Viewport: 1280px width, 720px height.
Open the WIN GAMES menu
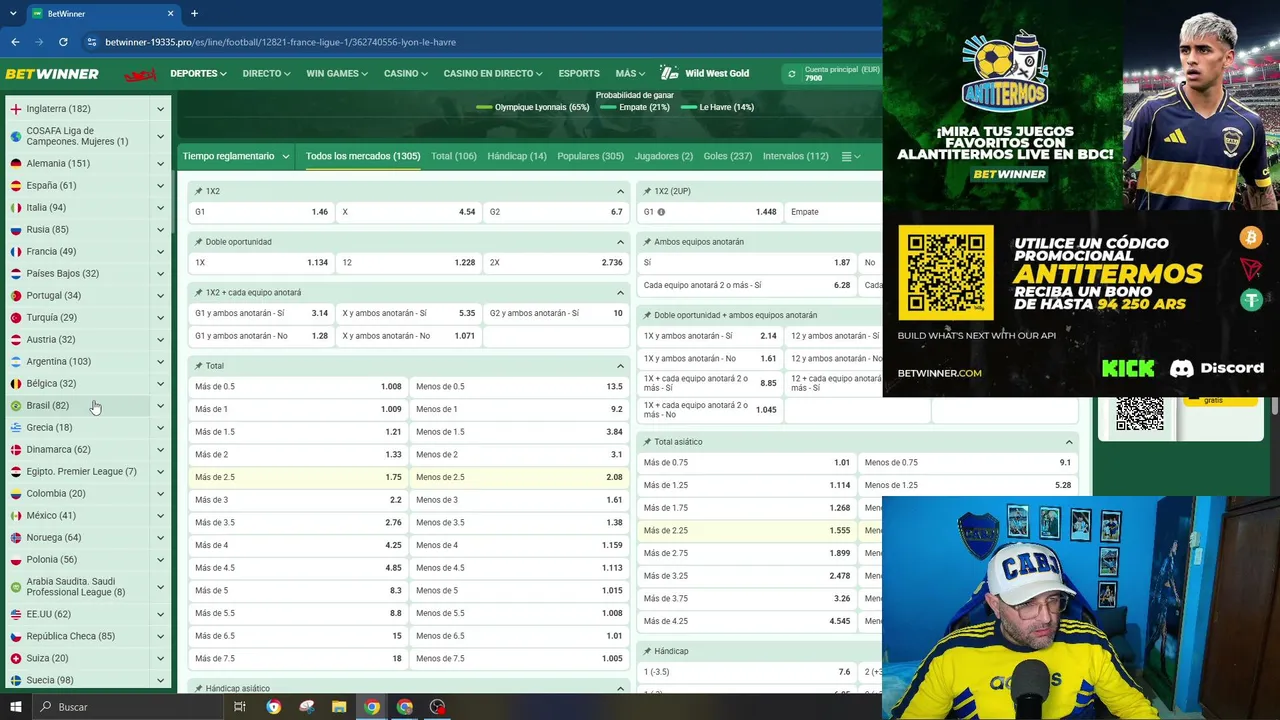[x=337, y=74]
